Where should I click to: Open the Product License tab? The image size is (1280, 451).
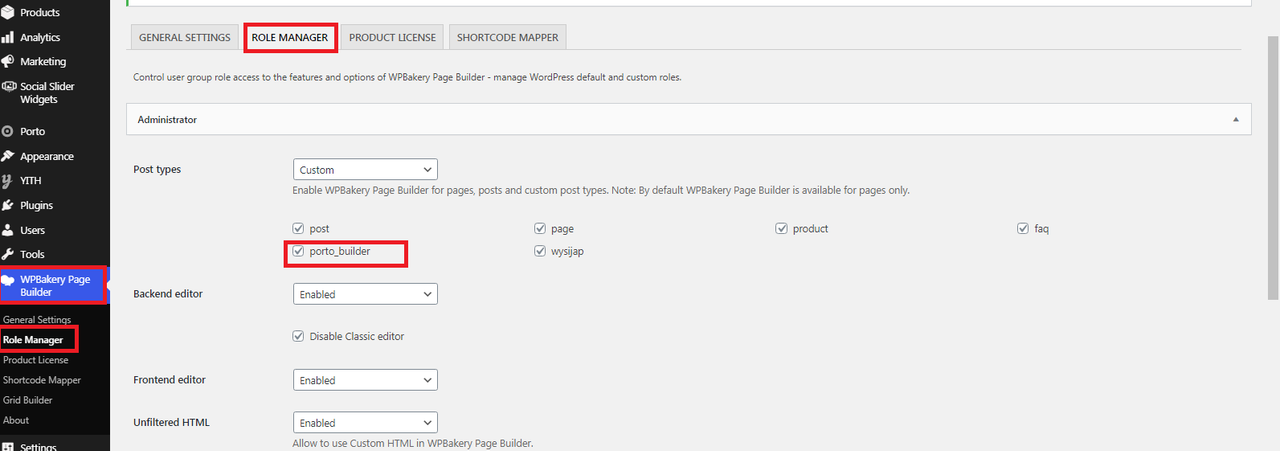[x=392, y=37]
